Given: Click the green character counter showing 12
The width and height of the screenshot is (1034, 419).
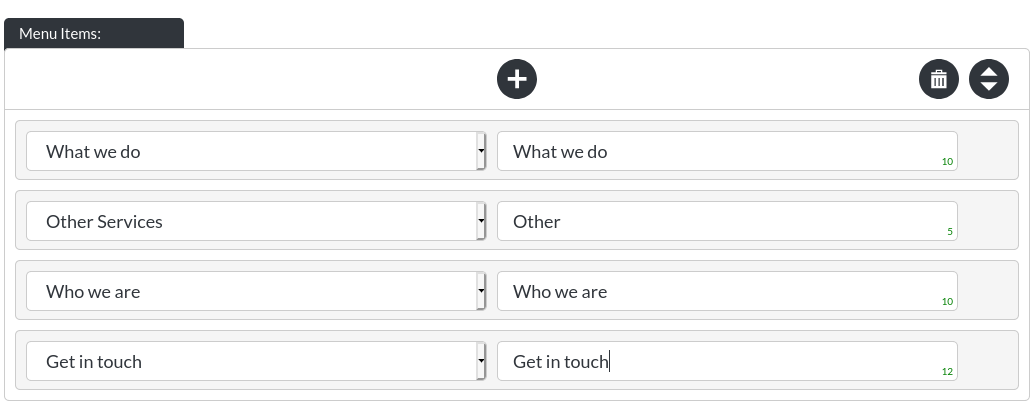Looking at the screenshot, I should click(947, 372).
